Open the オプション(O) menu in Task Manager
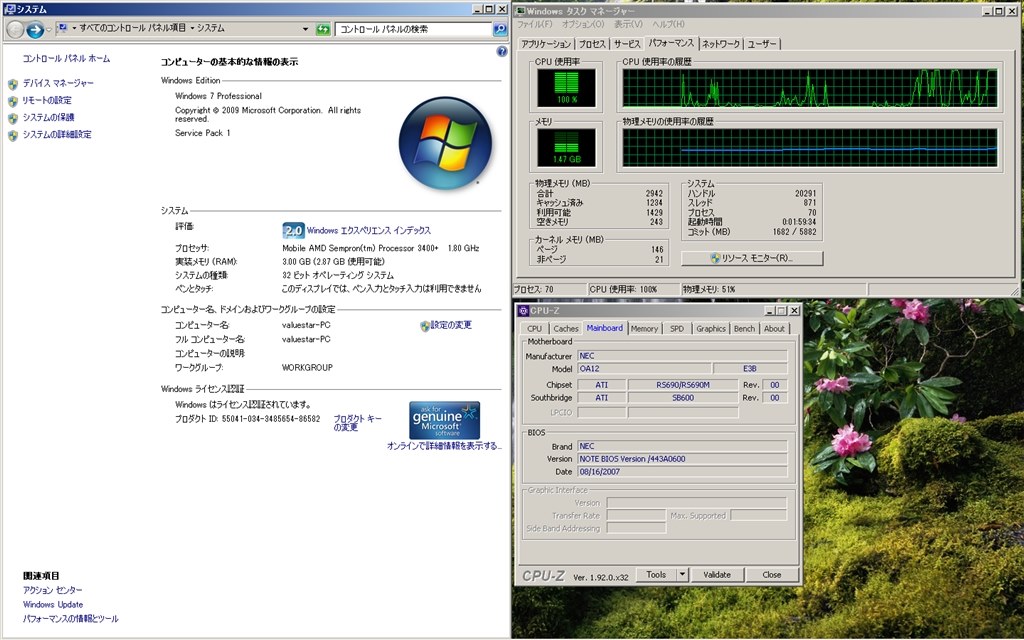Image resolution: width=1024 pixels, height=640 pixels. pos(583,24)
